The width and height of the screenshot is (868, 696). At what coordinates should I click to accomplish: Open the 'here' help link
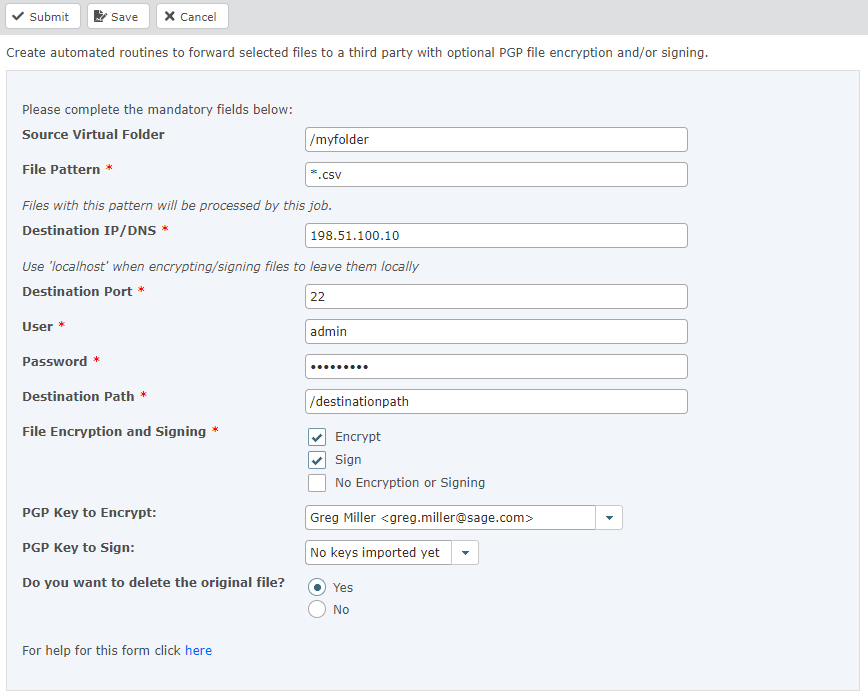pyautogui.click(x=198, y=650)
